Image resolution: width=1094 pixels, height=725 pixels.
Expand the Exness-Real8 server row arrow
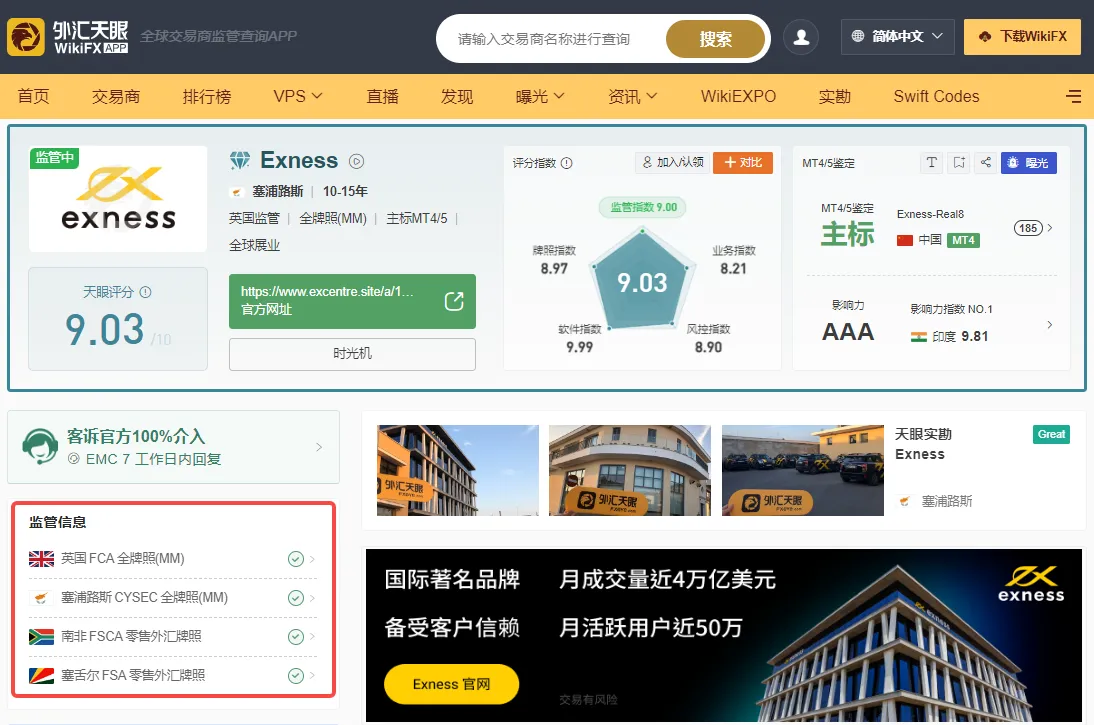point(1050,227)
